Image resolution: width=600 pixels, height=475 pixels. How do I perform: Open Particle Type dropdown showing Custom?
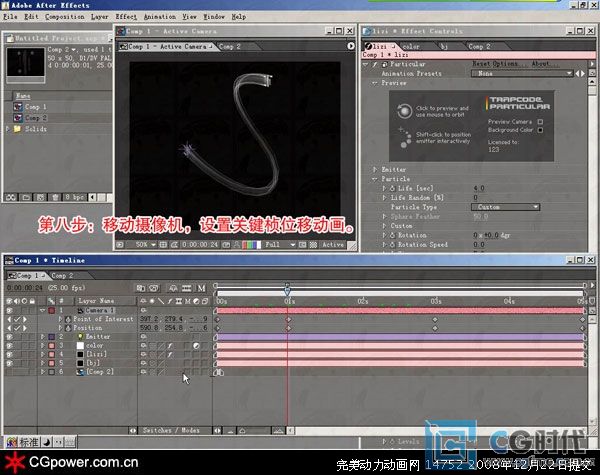pyautogui.click(x=505, y=207)
